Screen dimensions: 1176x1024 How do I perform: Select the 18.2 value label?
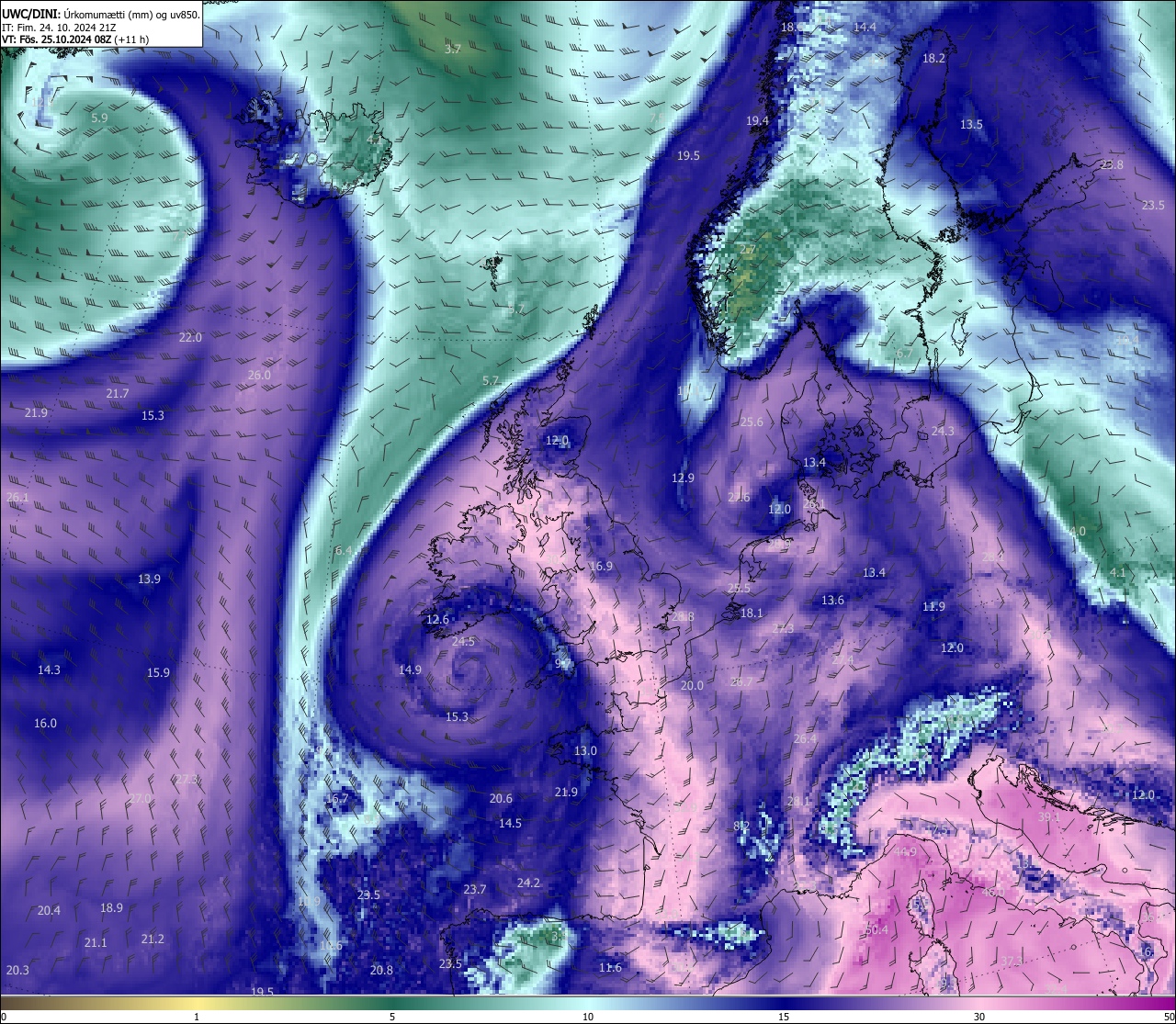pos(933,59)
